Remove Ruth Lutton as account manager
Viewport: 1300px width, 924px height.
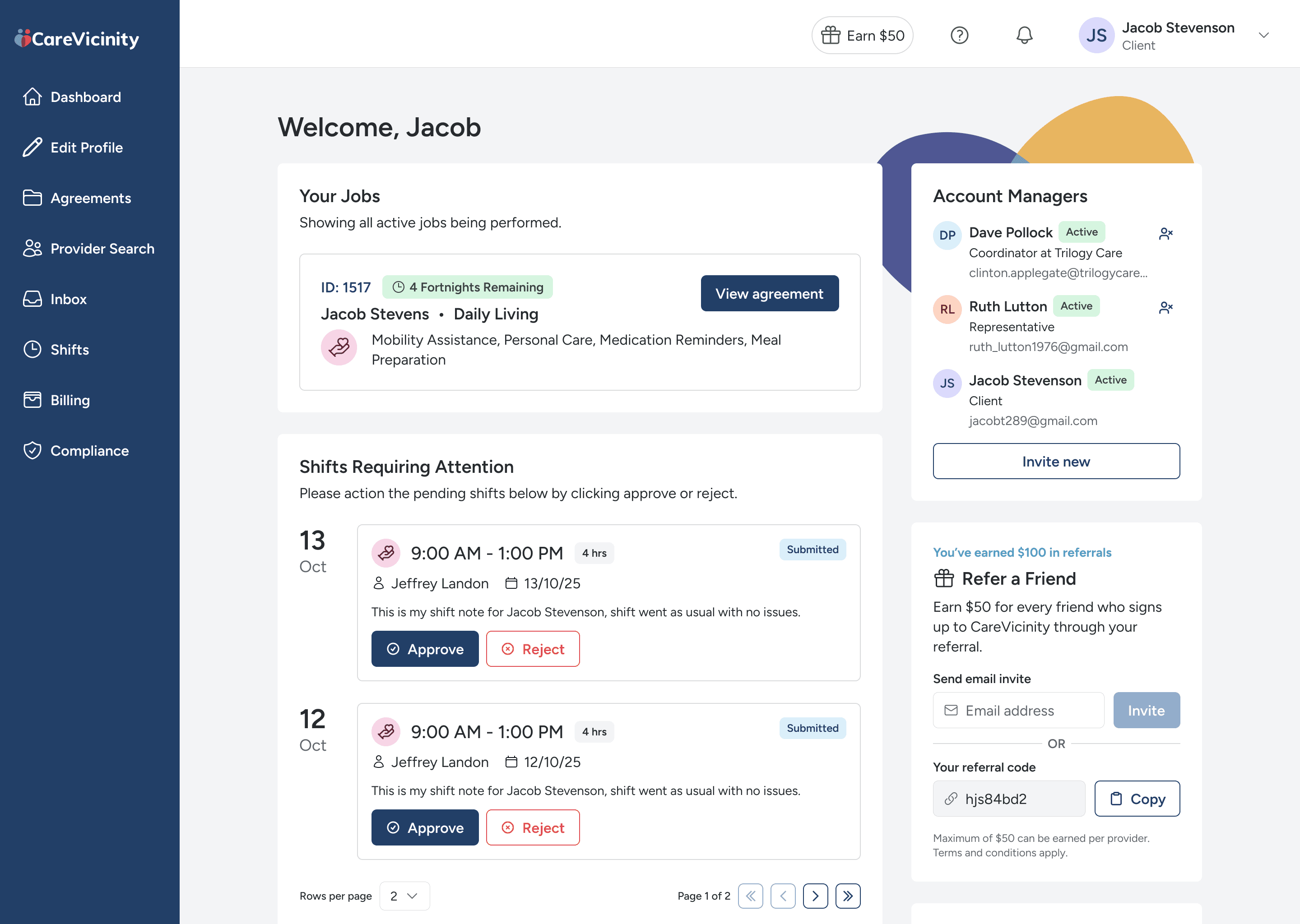(x=1165, y=308)
